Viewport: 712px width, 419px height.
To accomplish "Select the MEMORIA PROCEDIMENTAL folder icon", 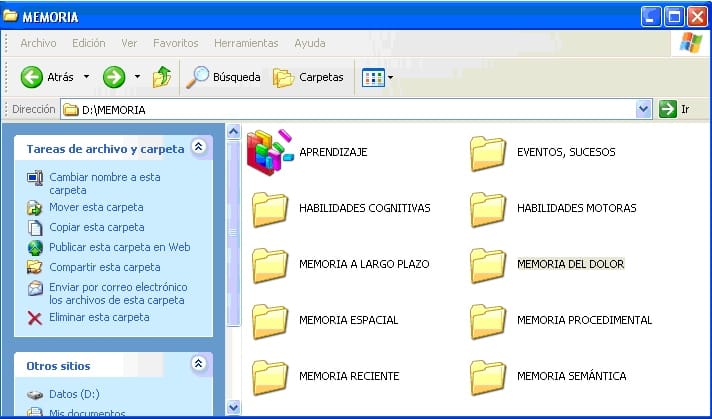I will point(488,321).
